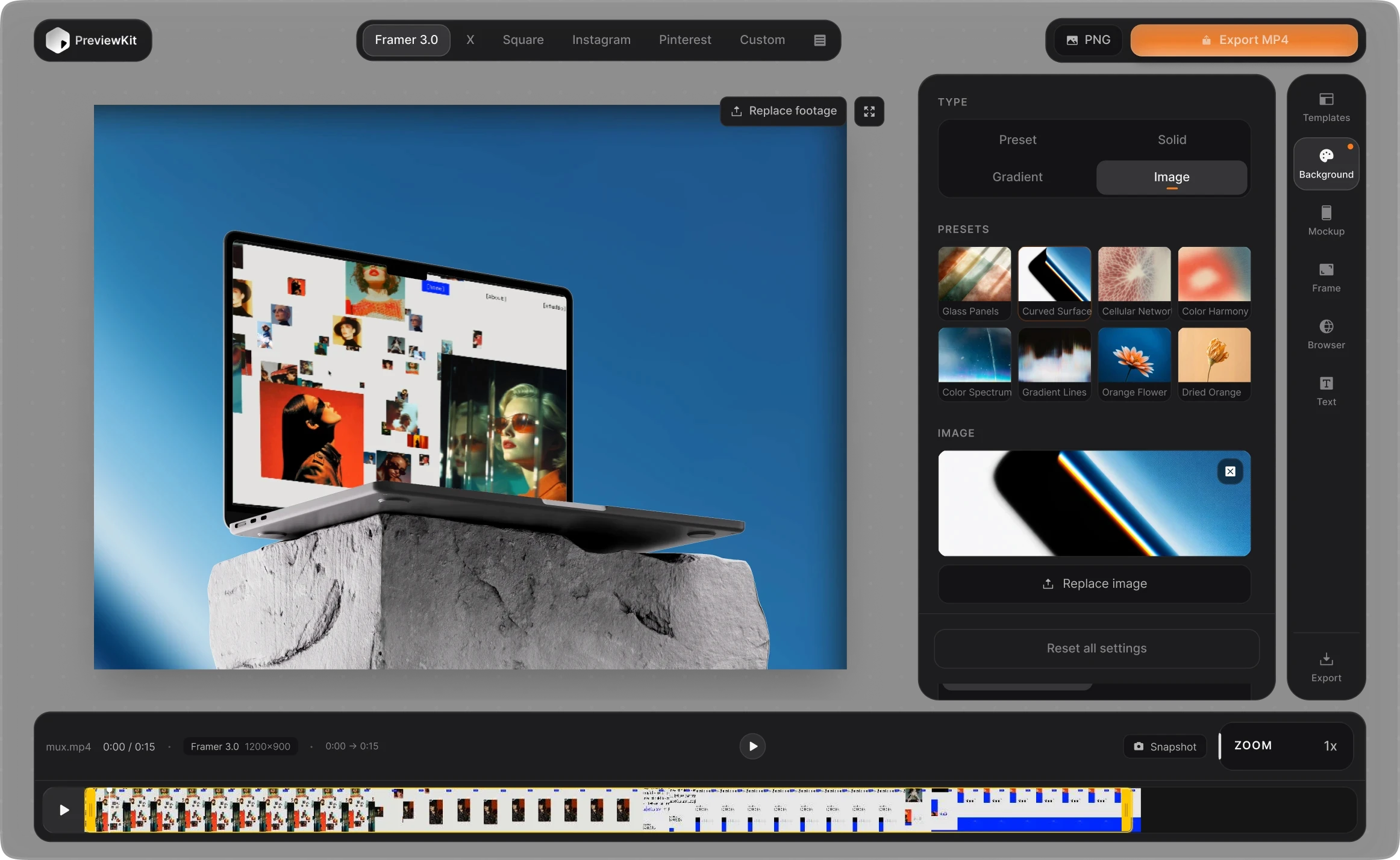Click Replace footage

pos(783,111)
